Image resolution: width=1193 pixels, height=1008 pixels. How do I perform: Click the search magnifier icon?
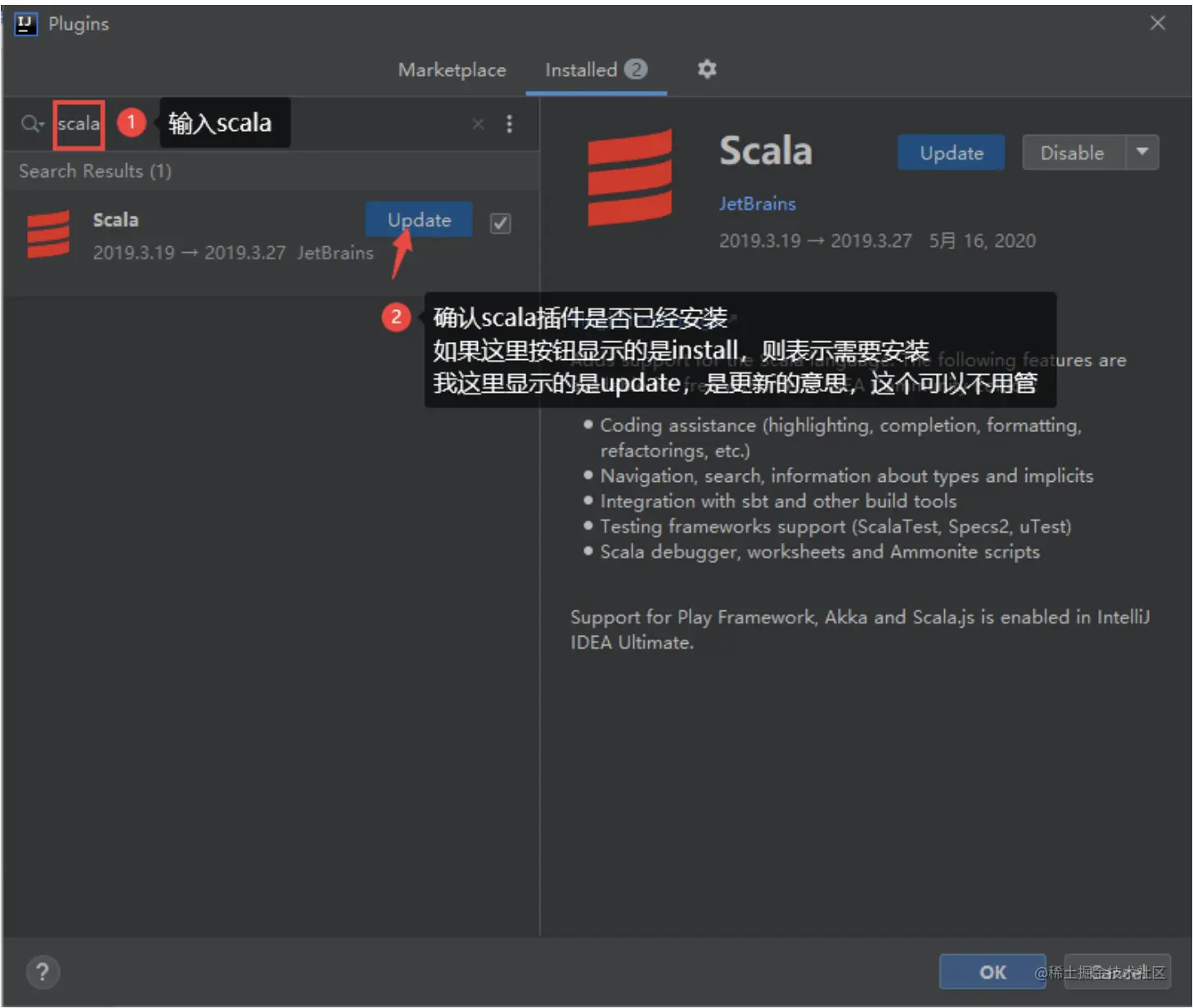coord(31,124)
